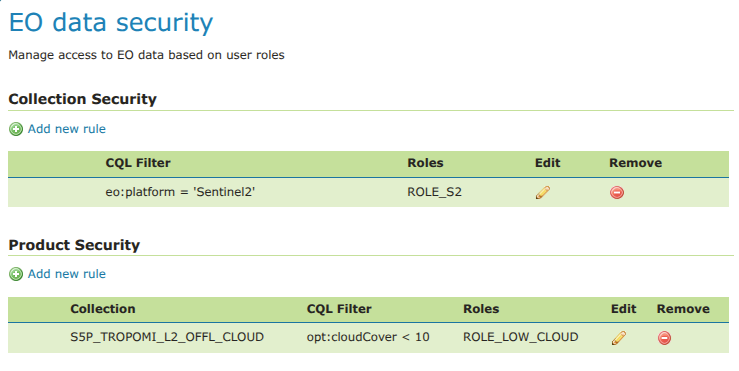Click the pencil edit icon for ROLE_S2 rule

click(x=542, y=192)
